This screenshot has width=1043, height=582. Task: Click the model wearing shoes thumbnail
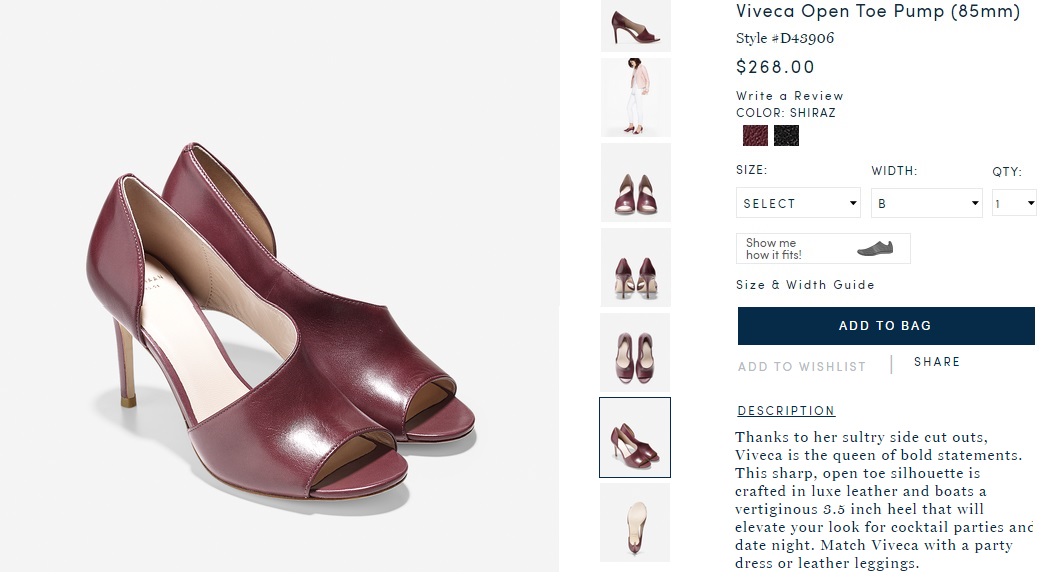click(635, 97)
